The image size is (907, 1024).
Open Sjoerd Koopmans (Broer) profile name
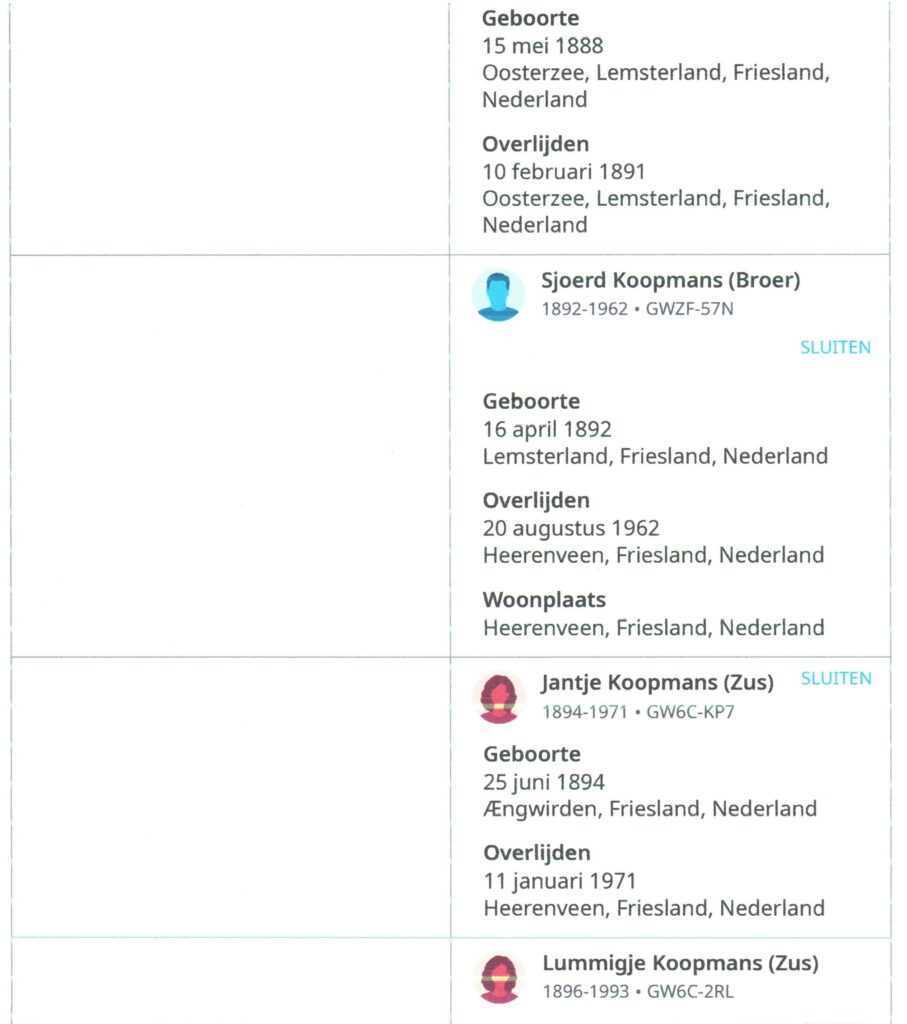[671, 280]
